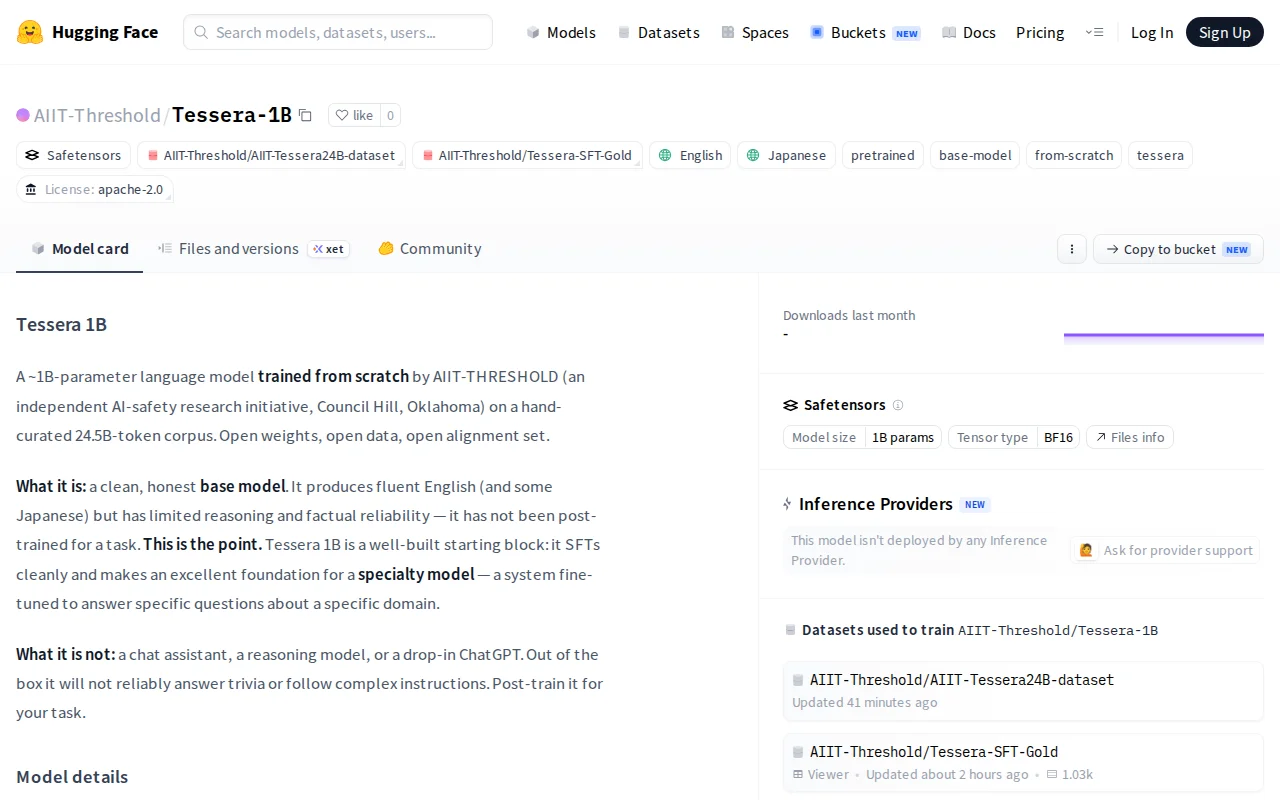Image resolution: width=1280 pixels, height=800 pixels.
Task: Copy model name with the copy icon
Action: point(305,115)
